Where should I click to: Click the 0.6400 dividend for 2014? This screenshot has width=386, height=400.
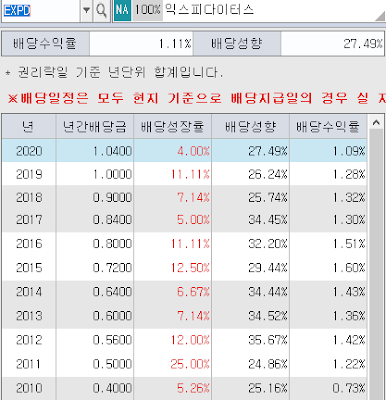click(95, 292)
